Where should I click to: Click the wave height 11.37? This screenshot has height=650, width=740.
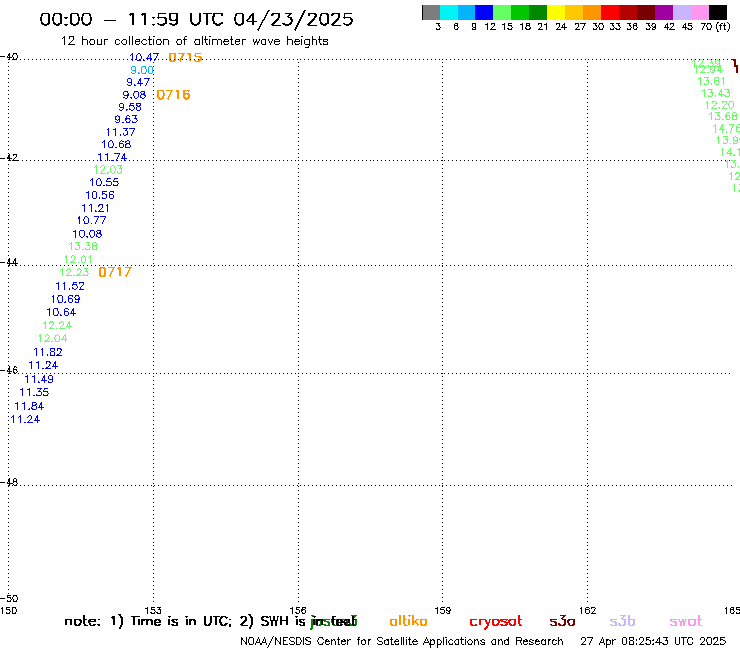click(x=120, y=132)
